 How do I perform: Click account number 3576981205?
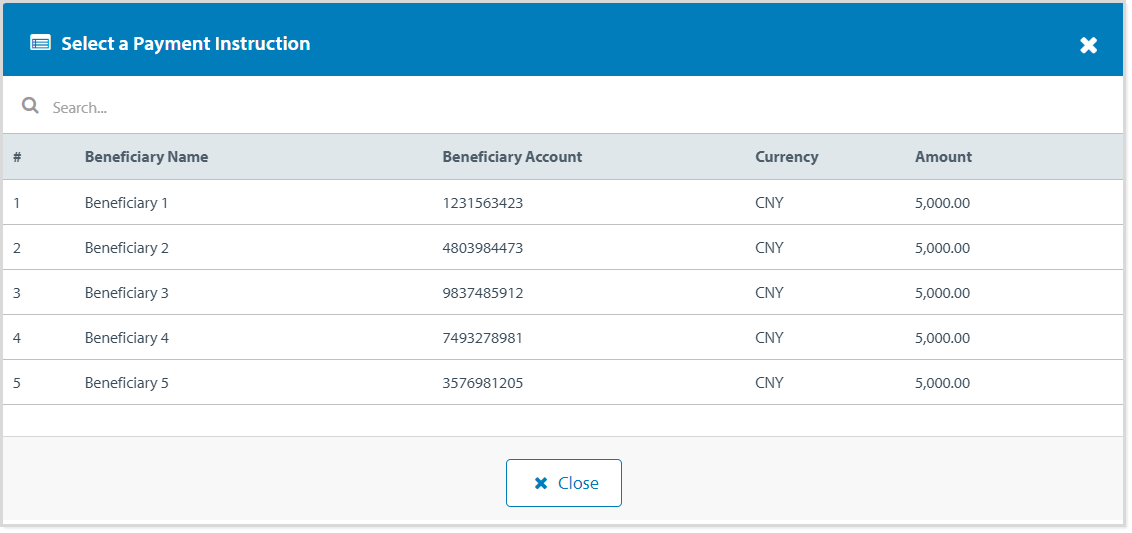tap(483, 383)
